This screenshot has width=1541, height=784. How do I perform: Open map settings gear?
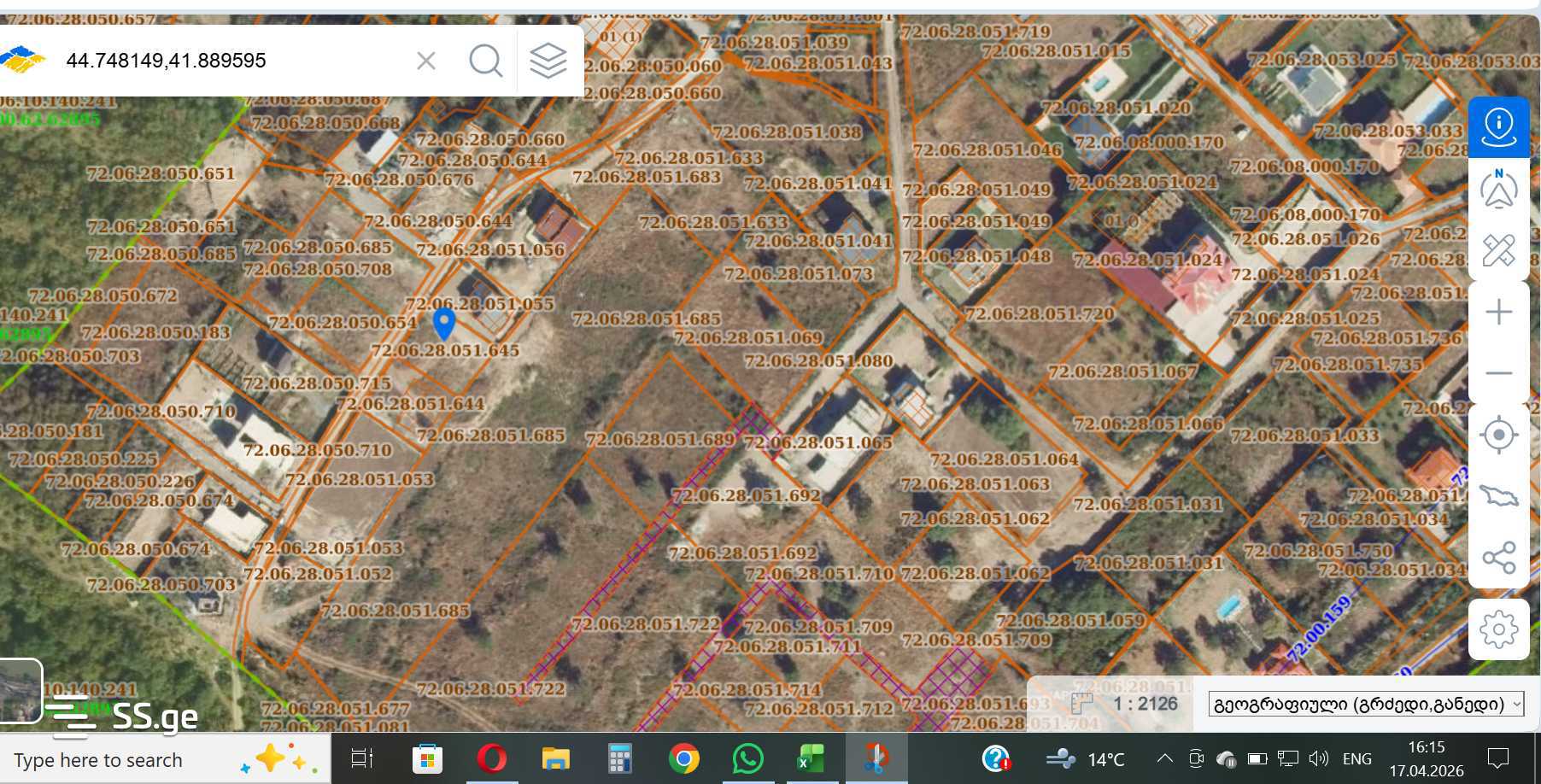point(1498,629)
